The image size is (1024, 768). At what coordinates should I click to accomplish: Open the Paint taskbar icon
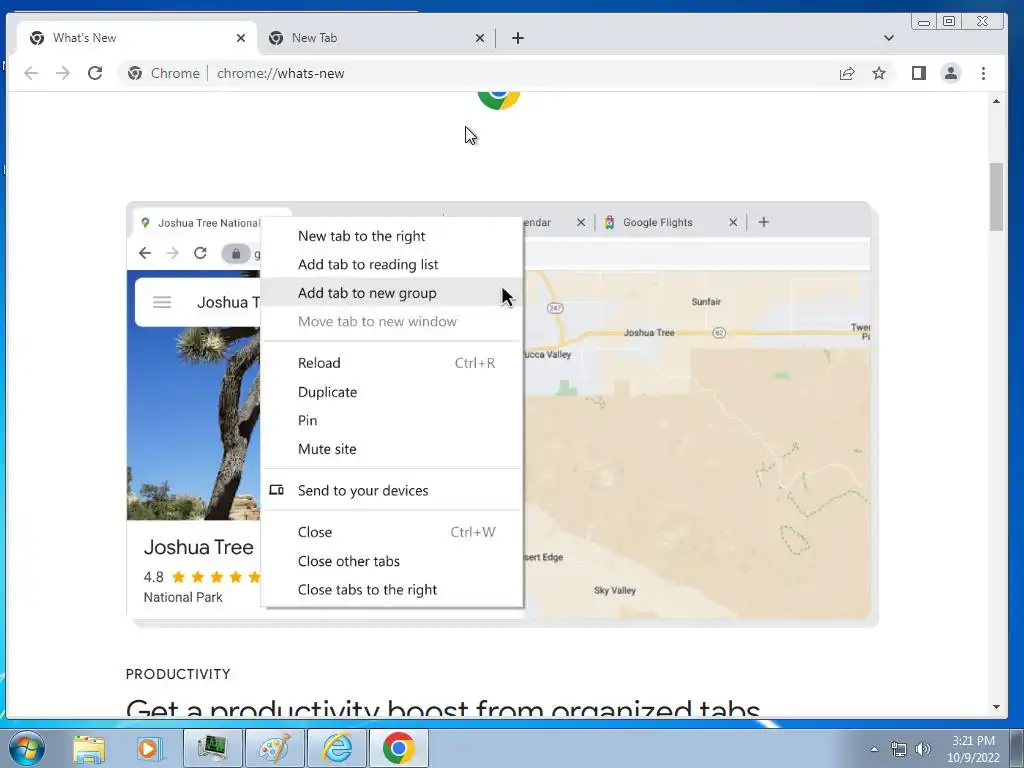(275, 748)
